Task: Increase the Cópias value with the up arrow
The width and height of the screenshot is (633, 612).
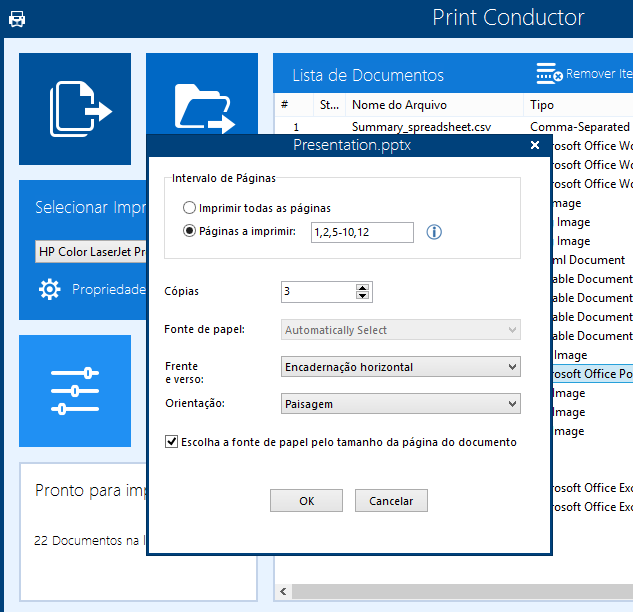Action: [363, 287]
